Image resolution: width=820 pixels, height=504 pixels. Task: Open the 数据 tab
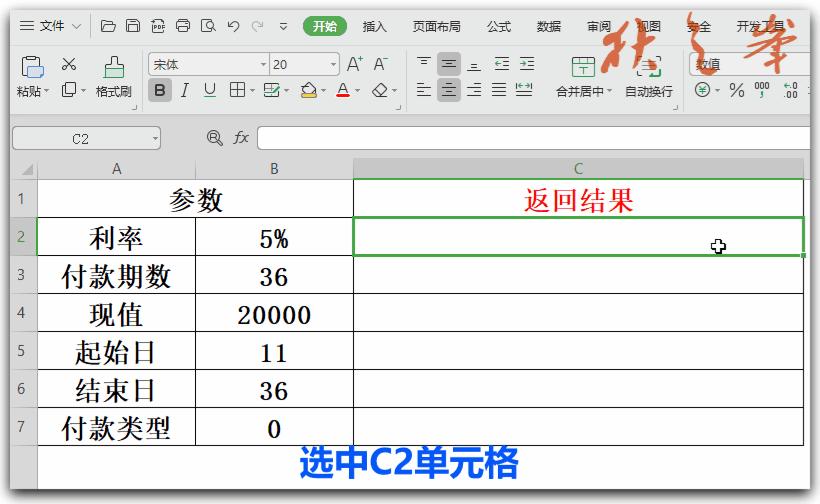(x=549, y=26)
